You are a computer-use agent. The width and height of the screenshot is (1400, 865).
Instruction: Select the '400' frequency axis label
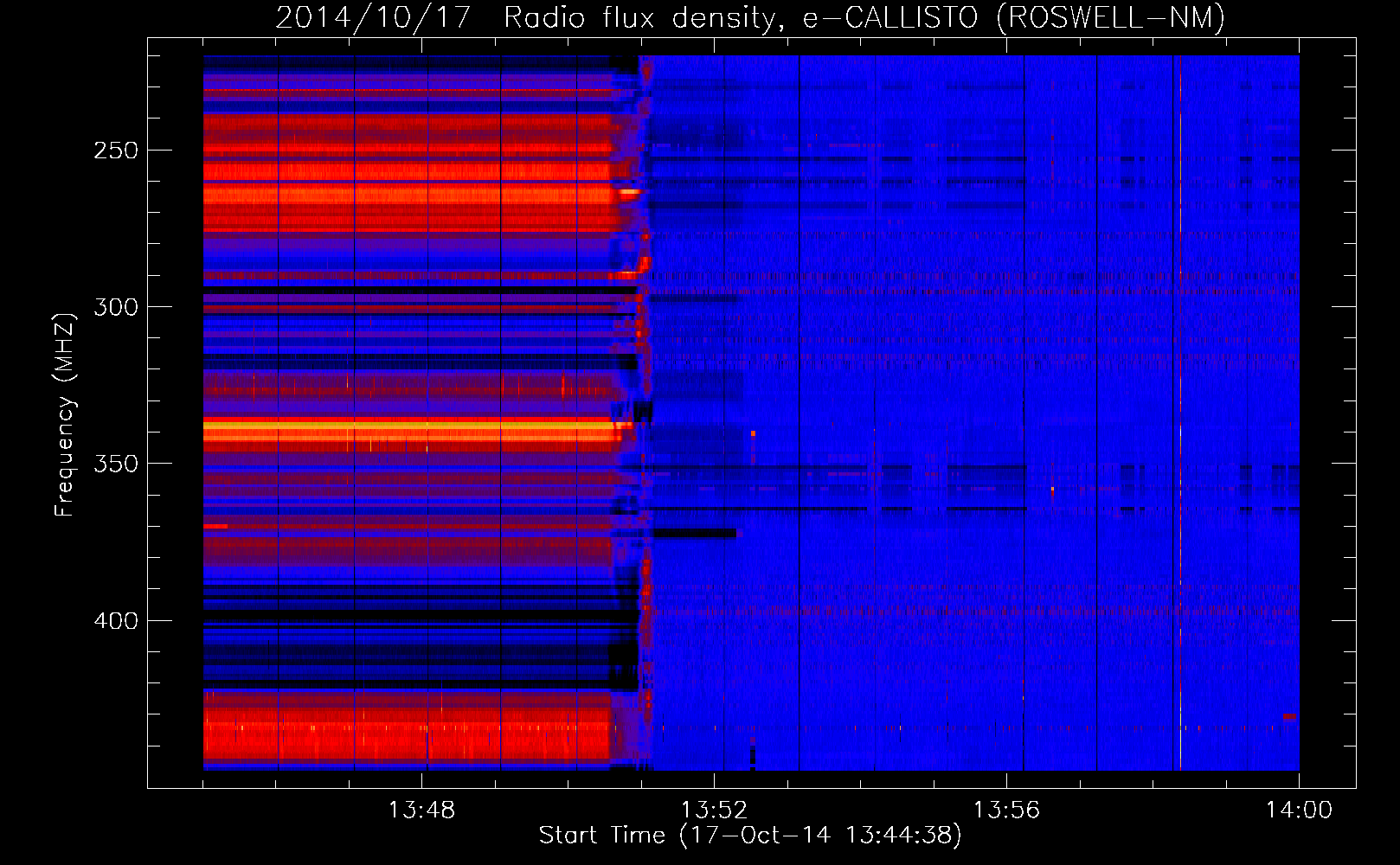pos(116,621)
